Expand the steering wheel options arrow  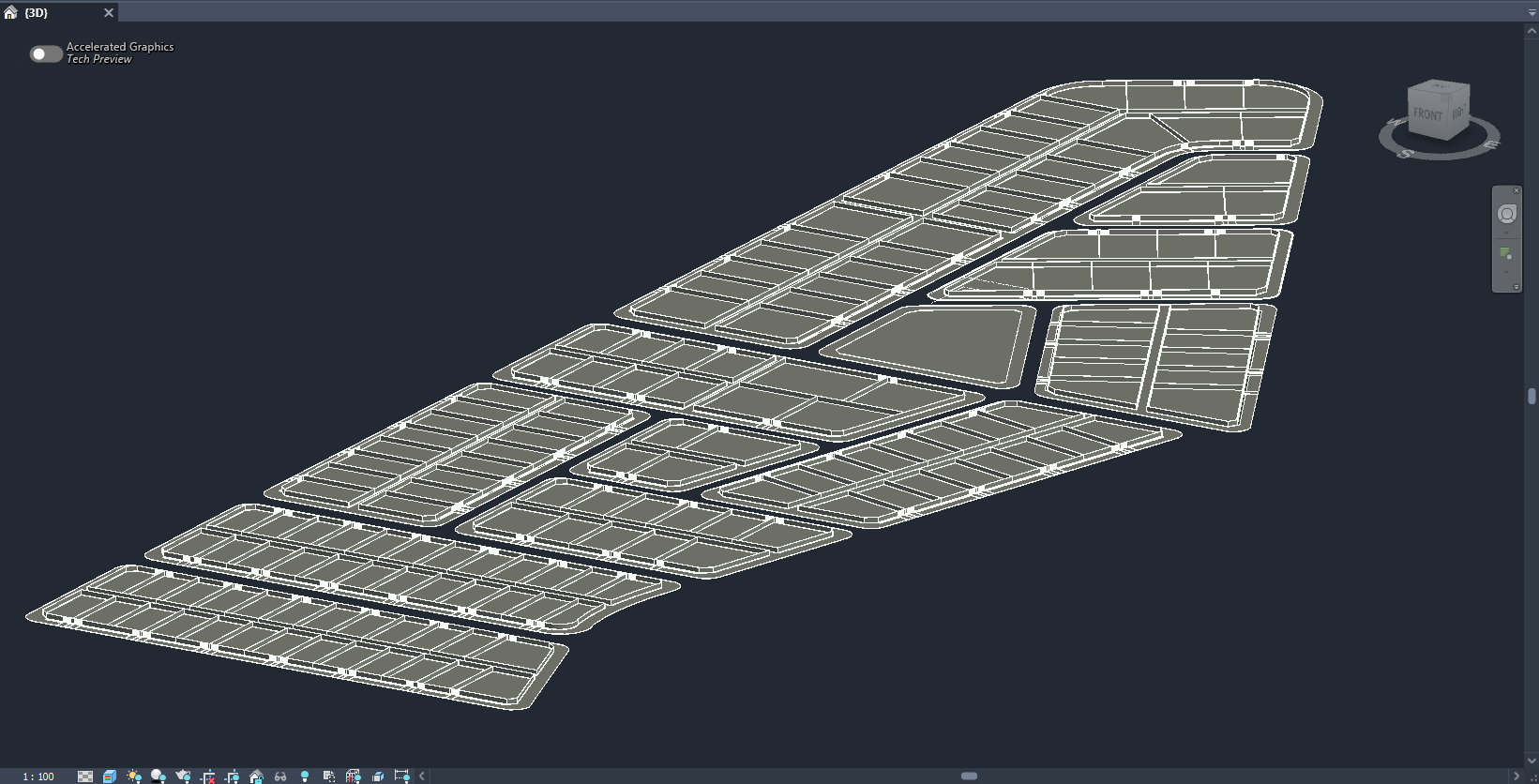tap(1507, 234)
